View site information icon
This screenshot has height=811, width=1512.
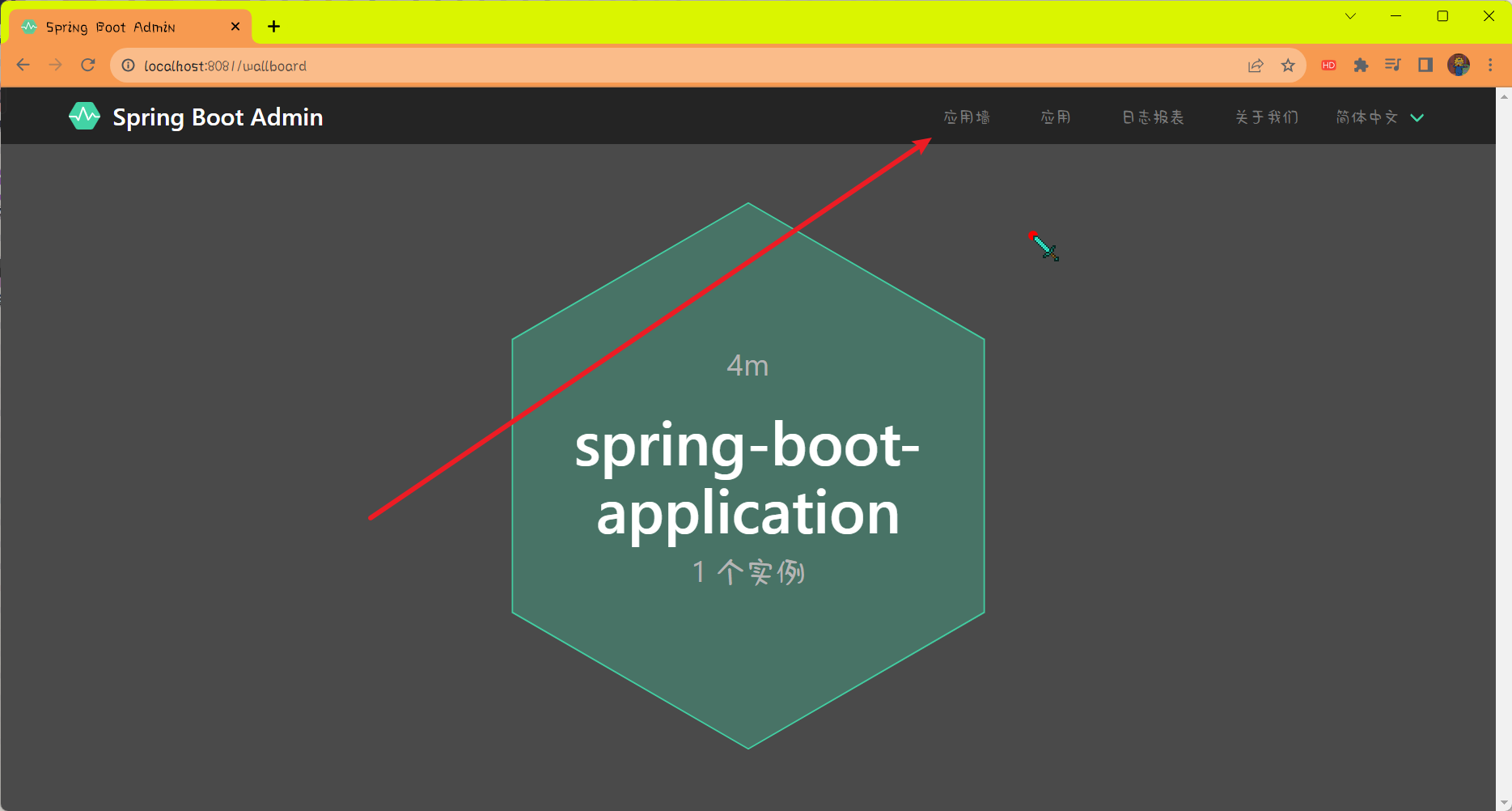[128, 66]
